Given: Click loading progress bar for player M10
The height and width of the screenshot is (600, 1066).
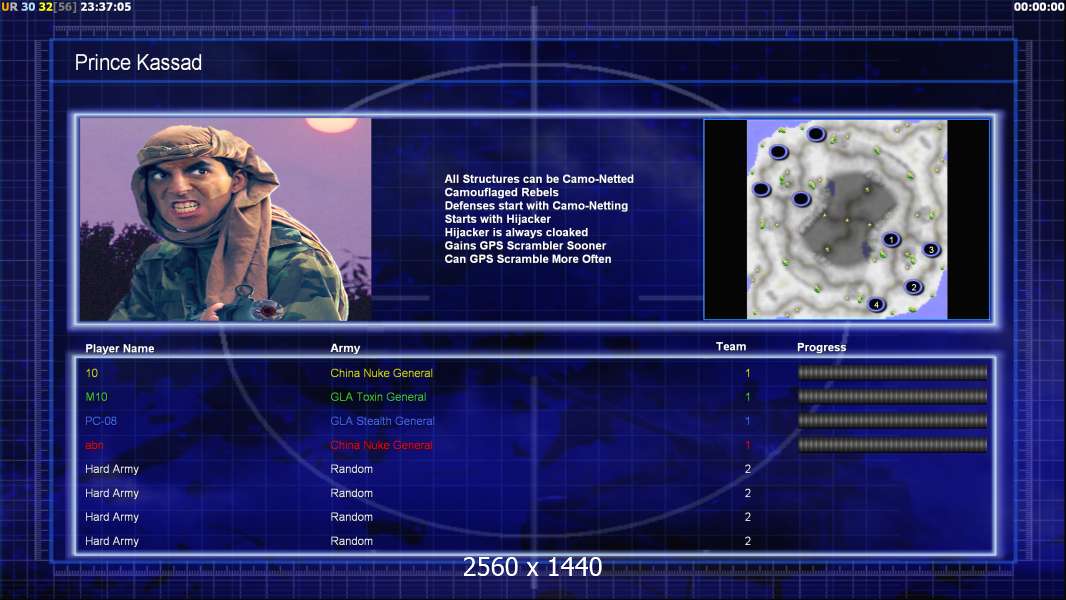Looking at the screenshot, I should coord(892,396).
